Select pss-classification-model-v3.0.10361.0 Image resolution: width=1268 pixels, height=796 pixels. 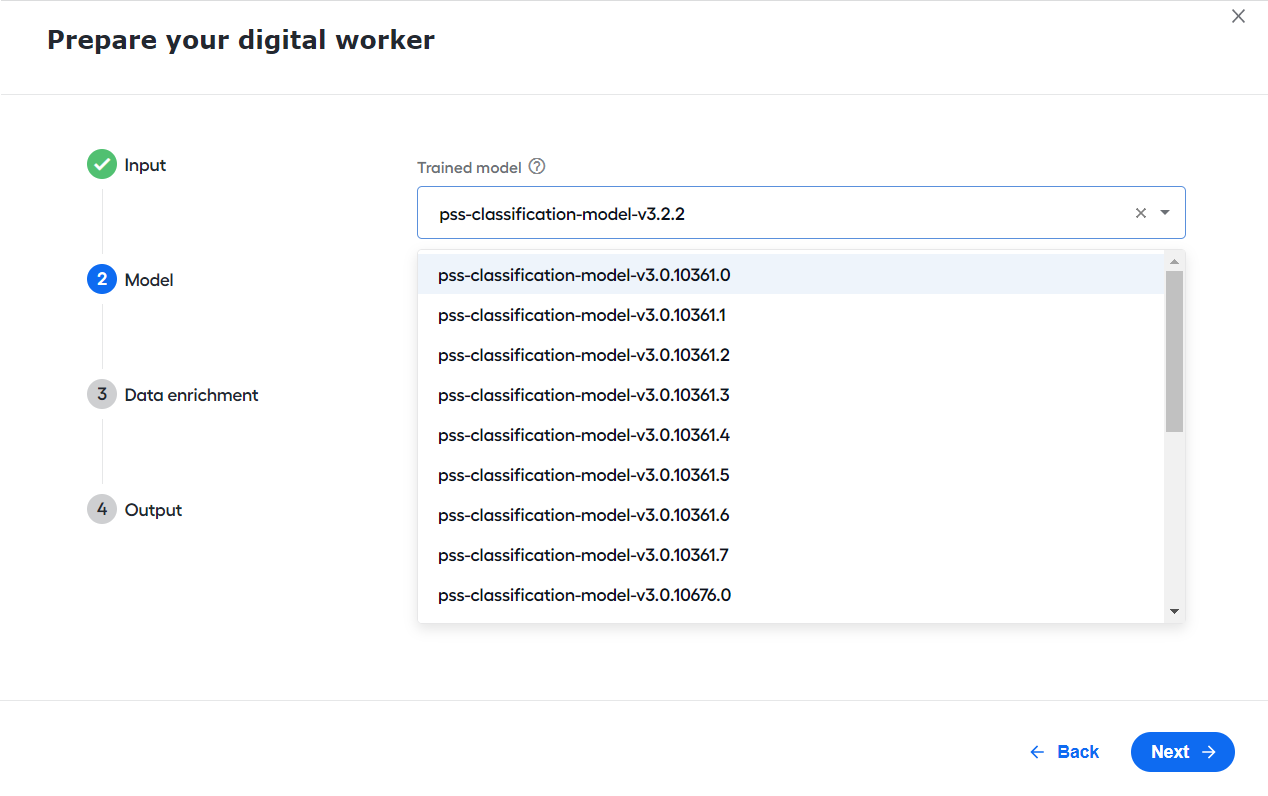point(791,274)
